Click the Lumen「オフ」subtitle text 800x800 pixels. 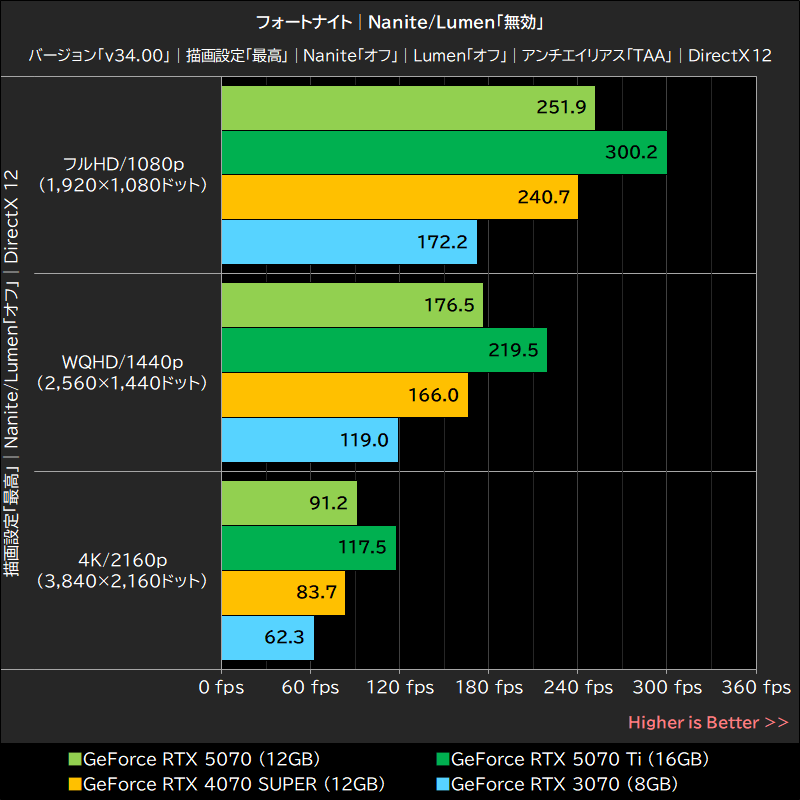tap(461, 55)
